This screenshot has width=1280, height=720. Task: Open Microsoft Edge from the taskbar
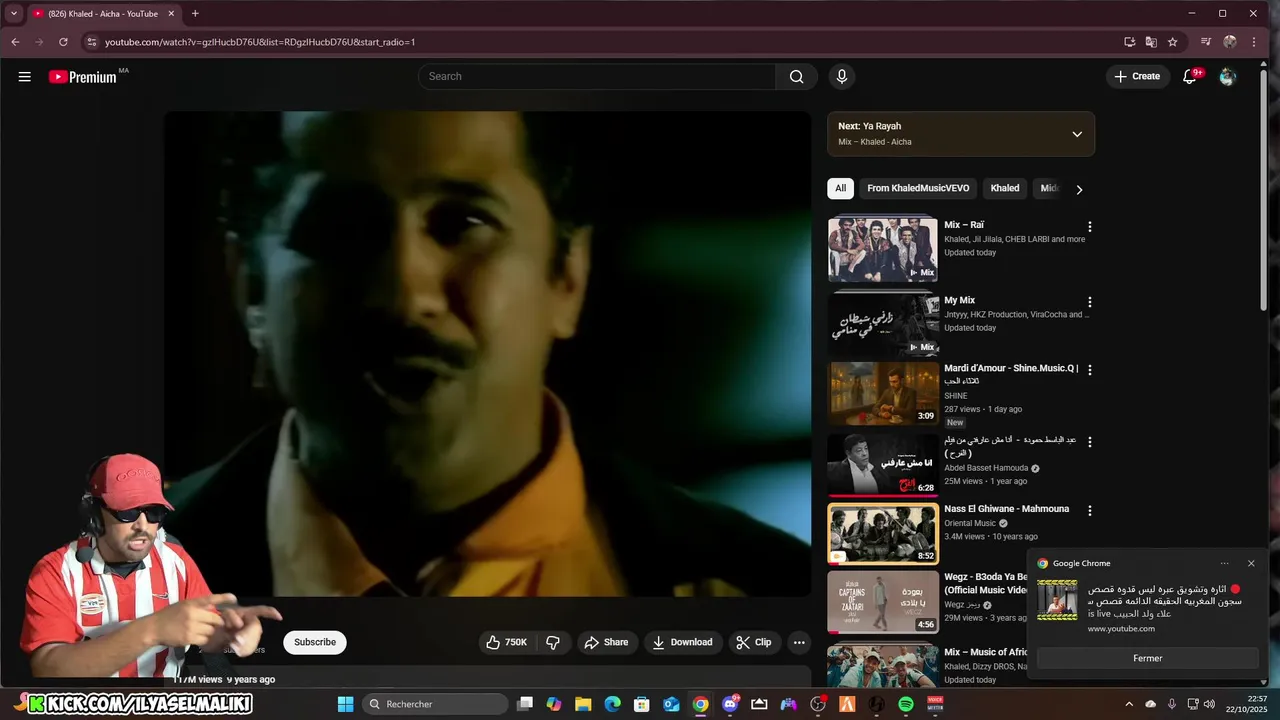point(612,704)
